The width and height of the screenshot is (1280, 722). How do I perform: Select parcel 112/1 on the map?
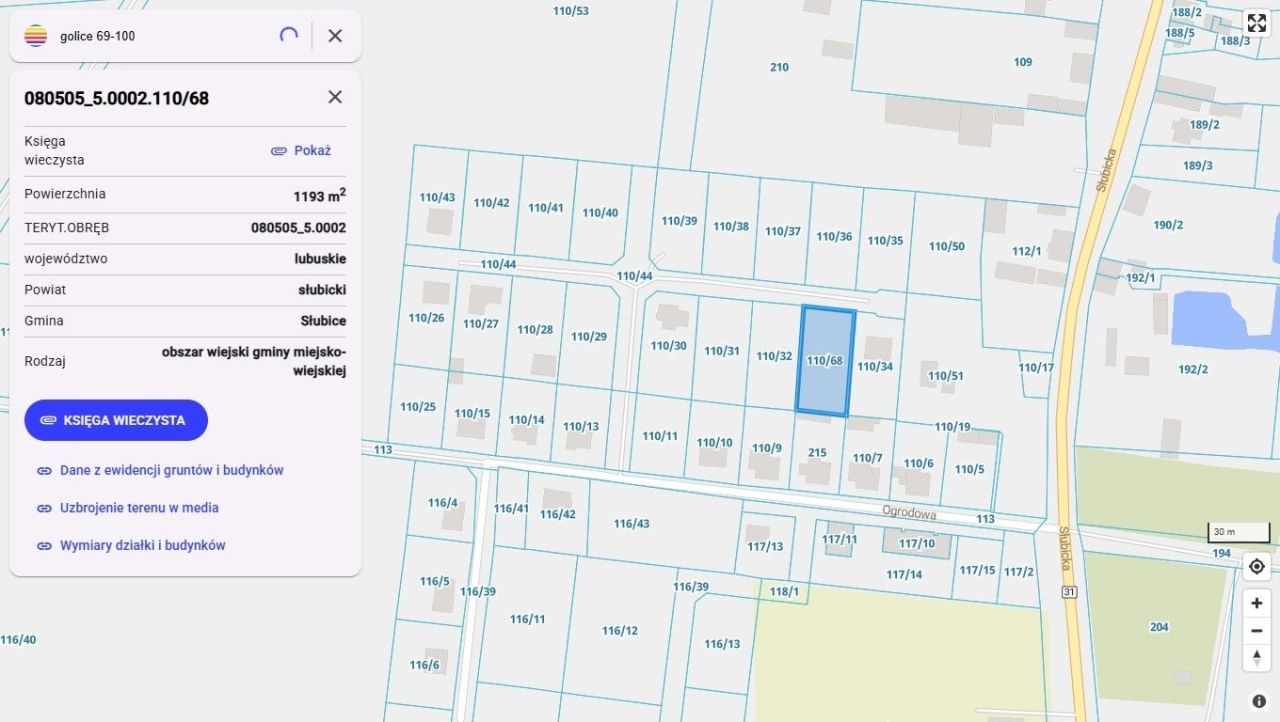(x=1026, y=251)
